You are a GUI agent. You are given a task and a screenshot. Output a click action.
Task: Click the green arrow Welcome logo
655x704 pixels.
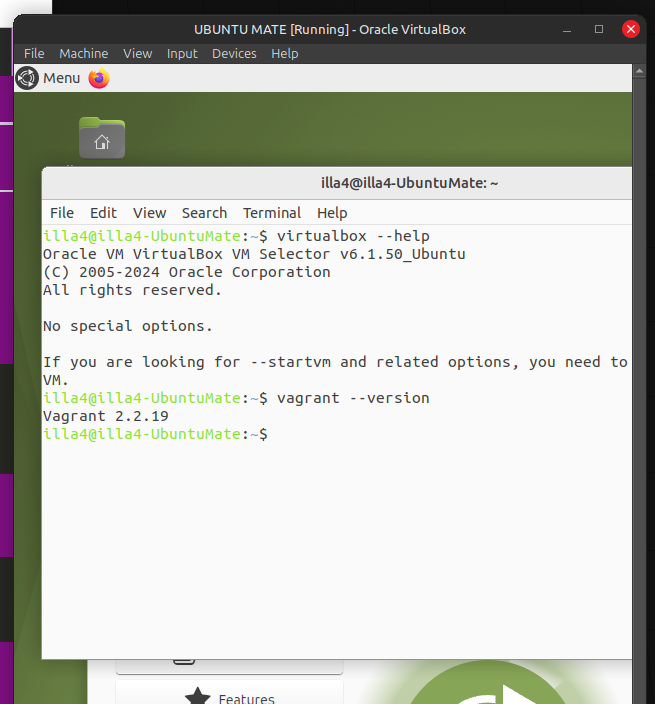(490, 690)
